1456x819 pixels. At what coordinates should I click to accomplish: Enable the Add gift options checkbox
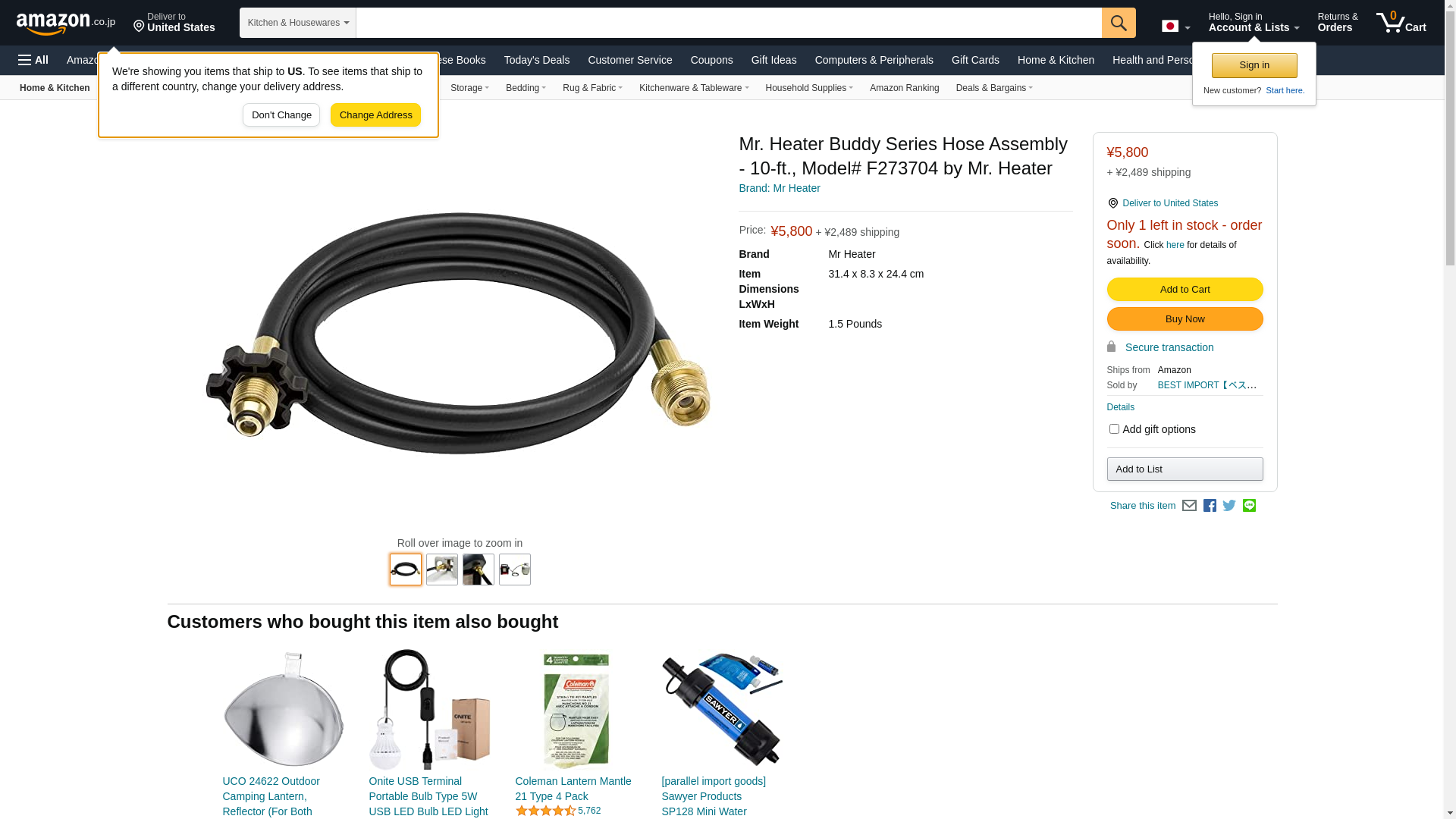pyautogui.click(x=1114, y=429)
